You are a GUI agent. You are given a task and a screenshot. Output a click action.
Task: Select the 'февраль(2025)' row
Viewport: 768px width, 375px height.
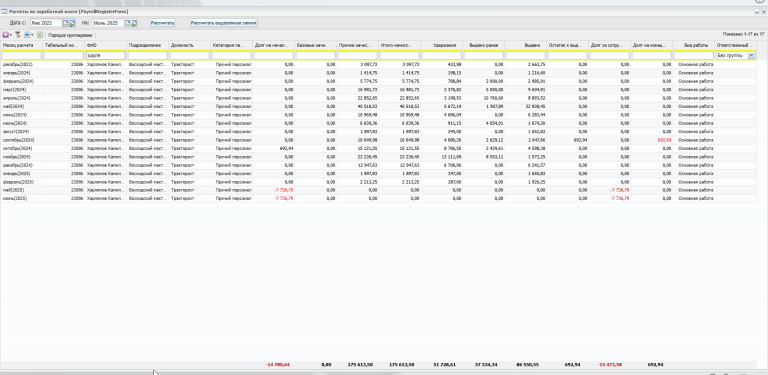click(x=378, y=182)
